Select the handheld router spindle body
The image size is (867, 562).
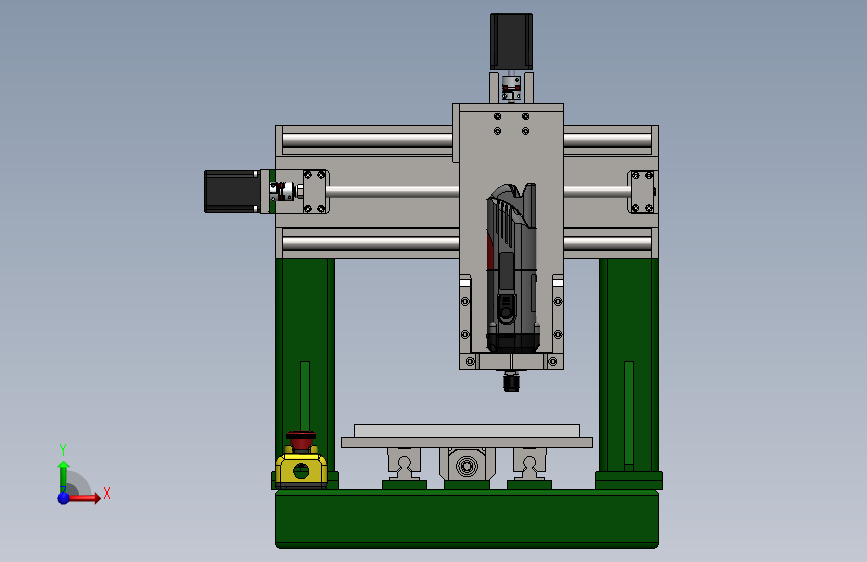[x=511, y=268]
